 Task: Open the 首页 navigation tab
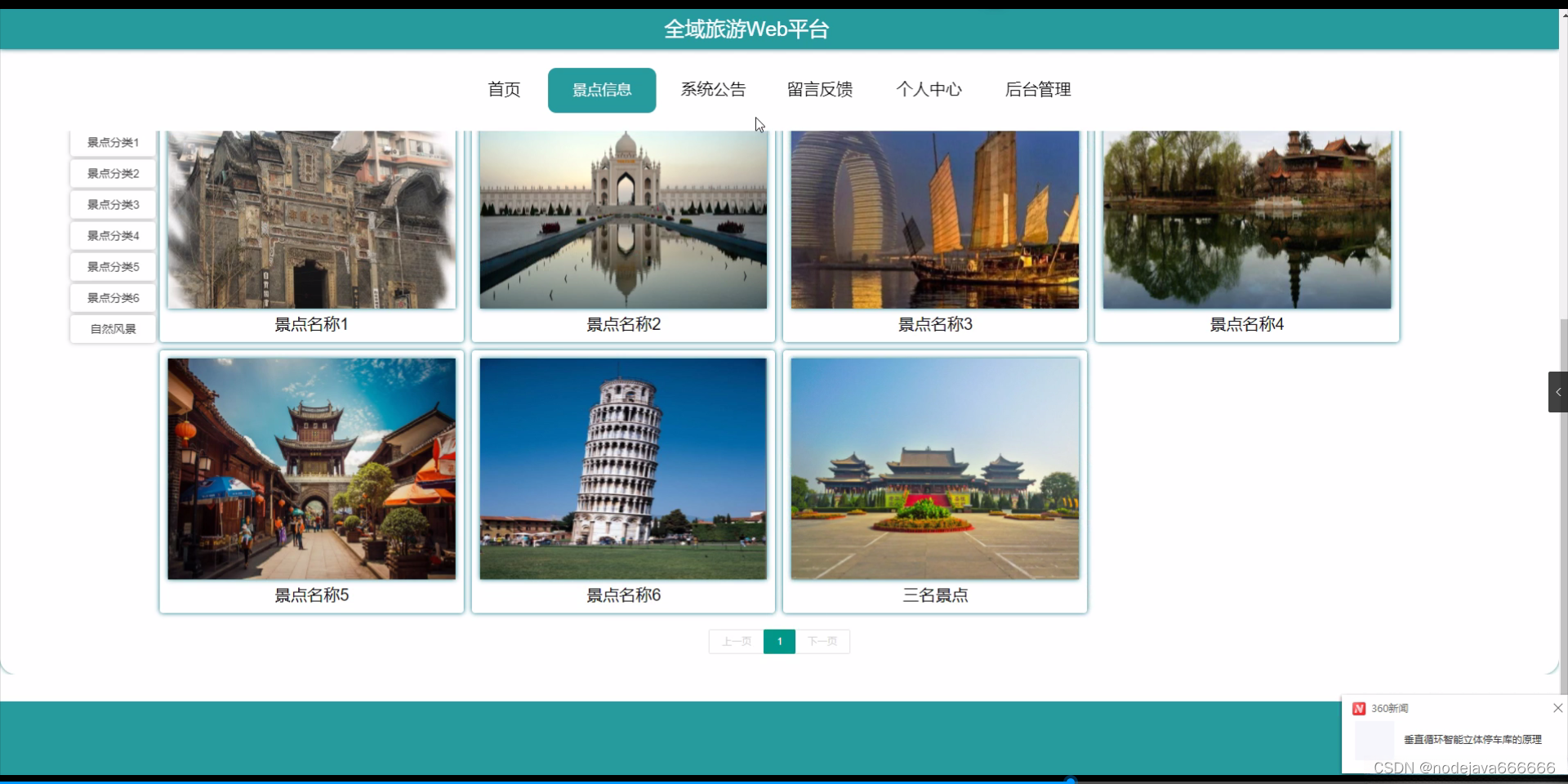pos(504,90)
